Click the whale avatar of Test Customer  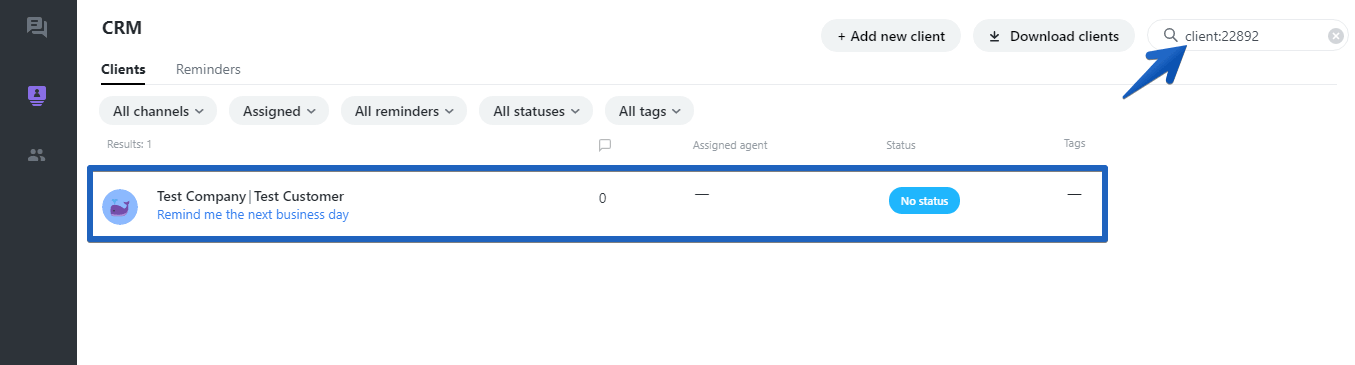pyautogui.click(x=120, y=207)
